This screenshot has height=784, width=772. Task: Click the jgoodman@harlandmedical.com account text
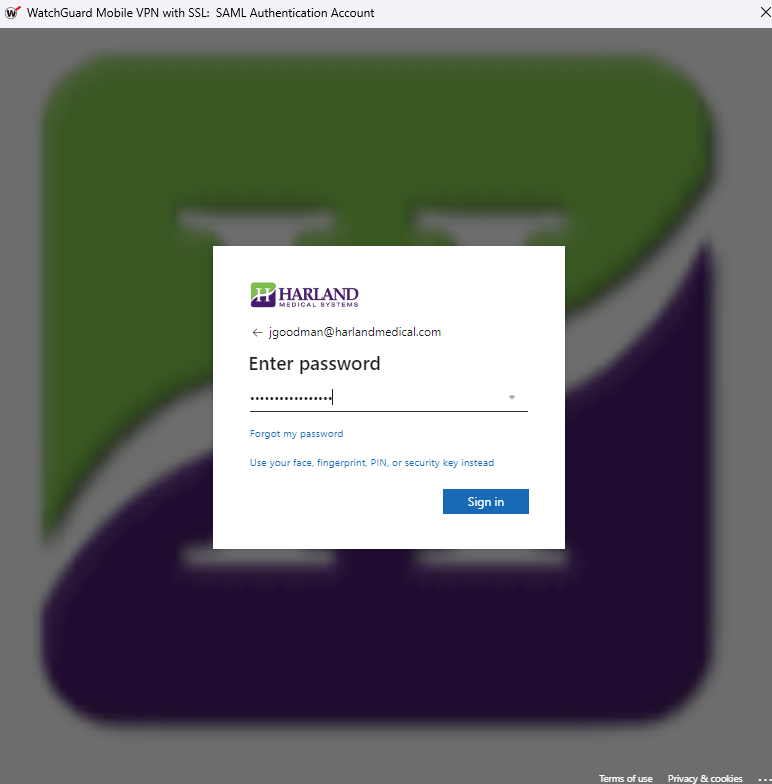tap(354, 332)
